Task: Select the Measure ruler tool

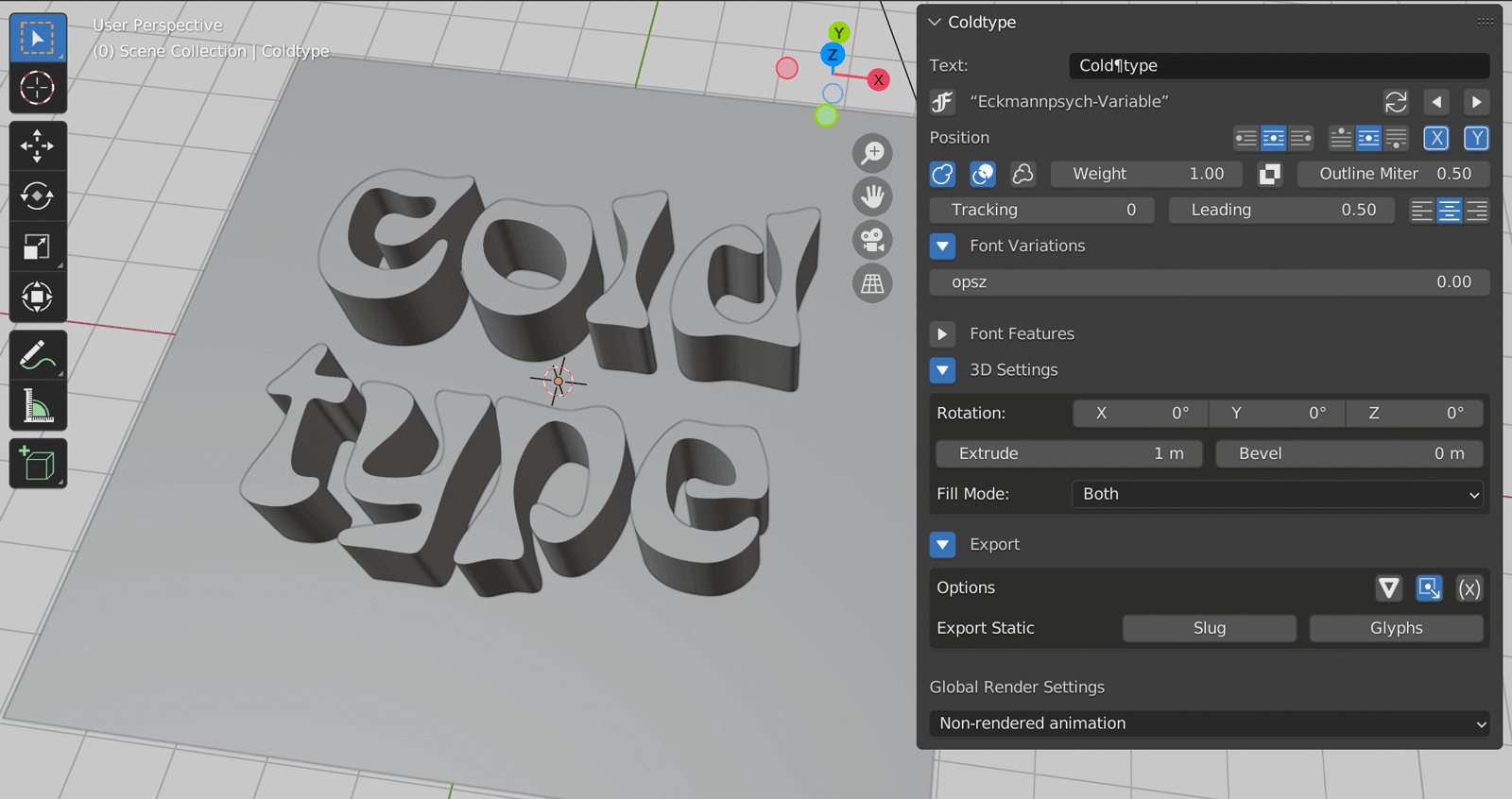Action: [38, 406]
